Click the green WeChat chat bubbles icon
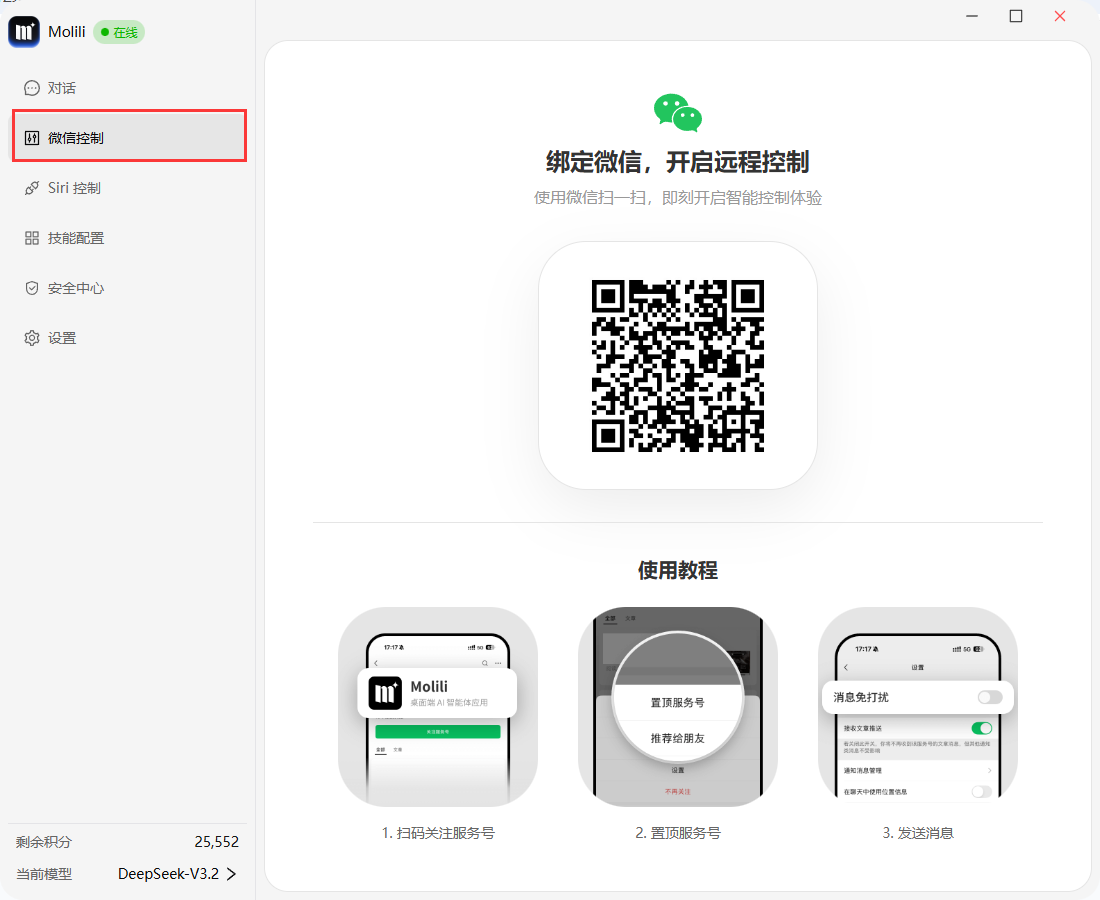This screenshot has height=900, width=1100. click(677, 113)
